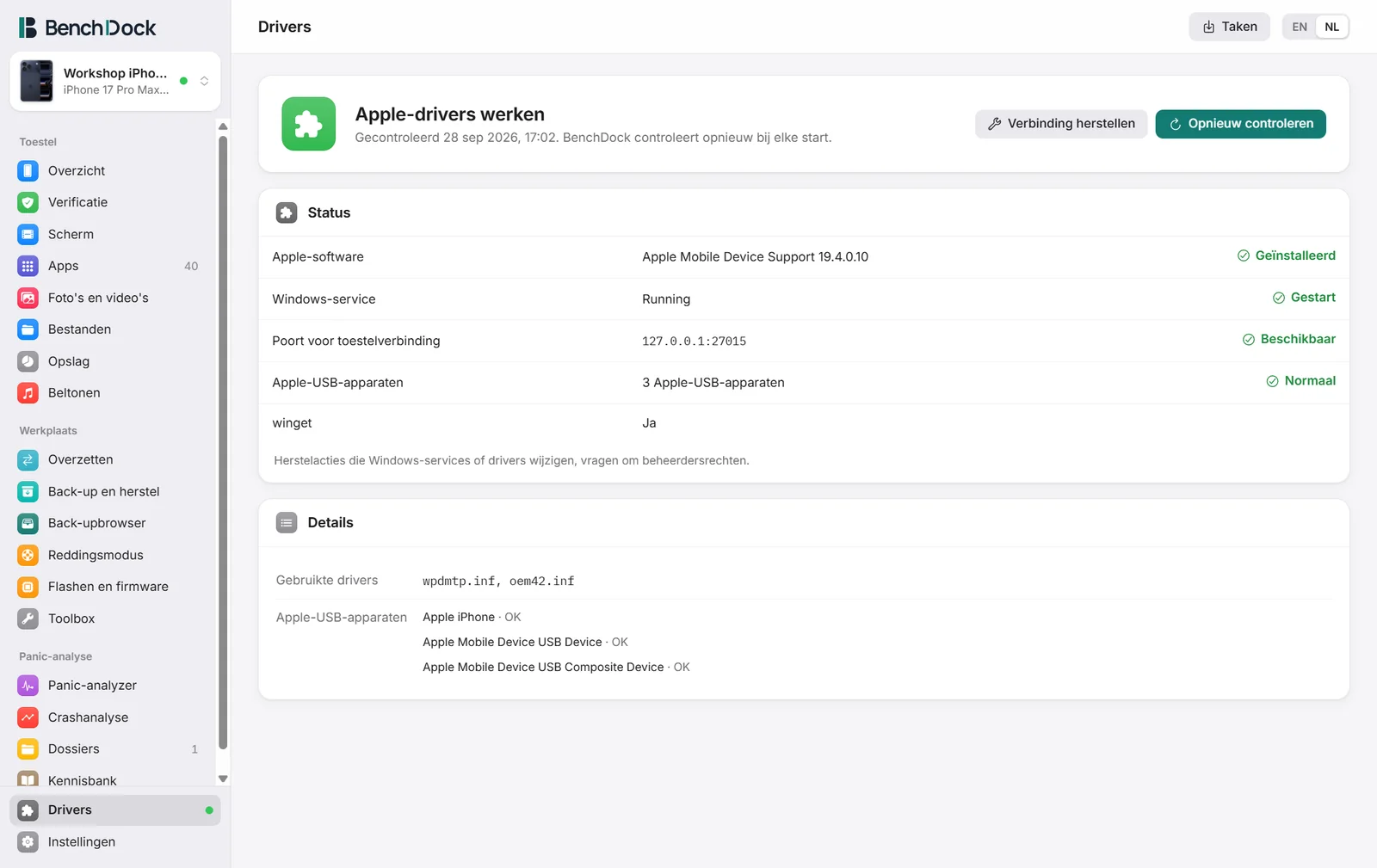Switch language to NL

click(x=1331, y=27)
